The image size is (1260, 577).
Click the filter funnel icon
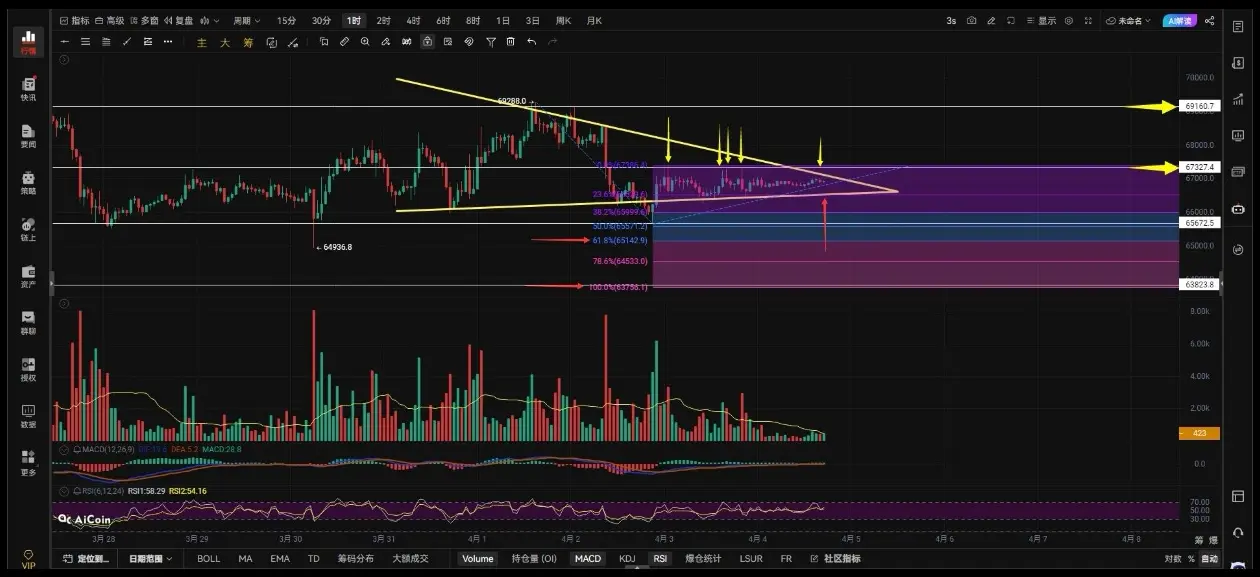click(x=490, y=41)
